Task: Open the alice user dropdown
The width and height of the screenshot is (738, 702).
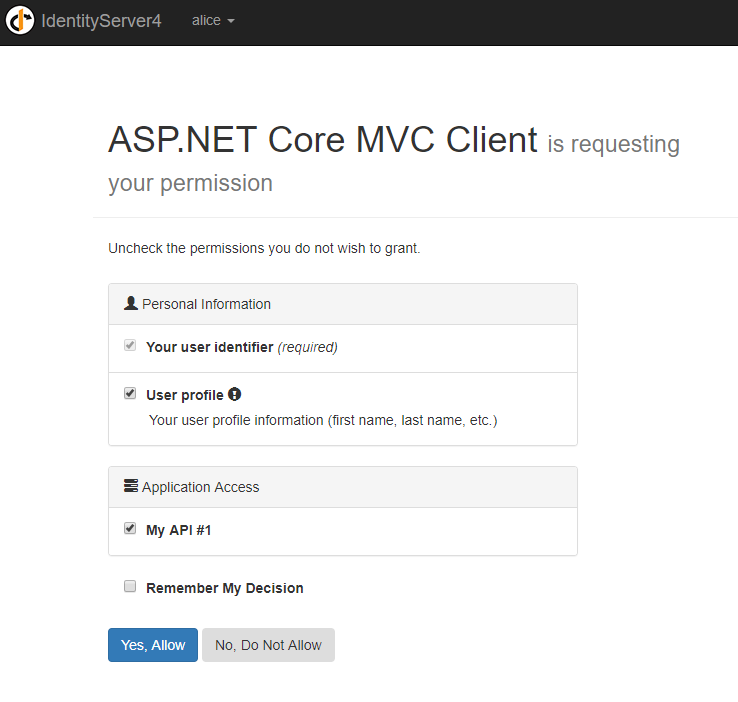Action: click(212, 21)
